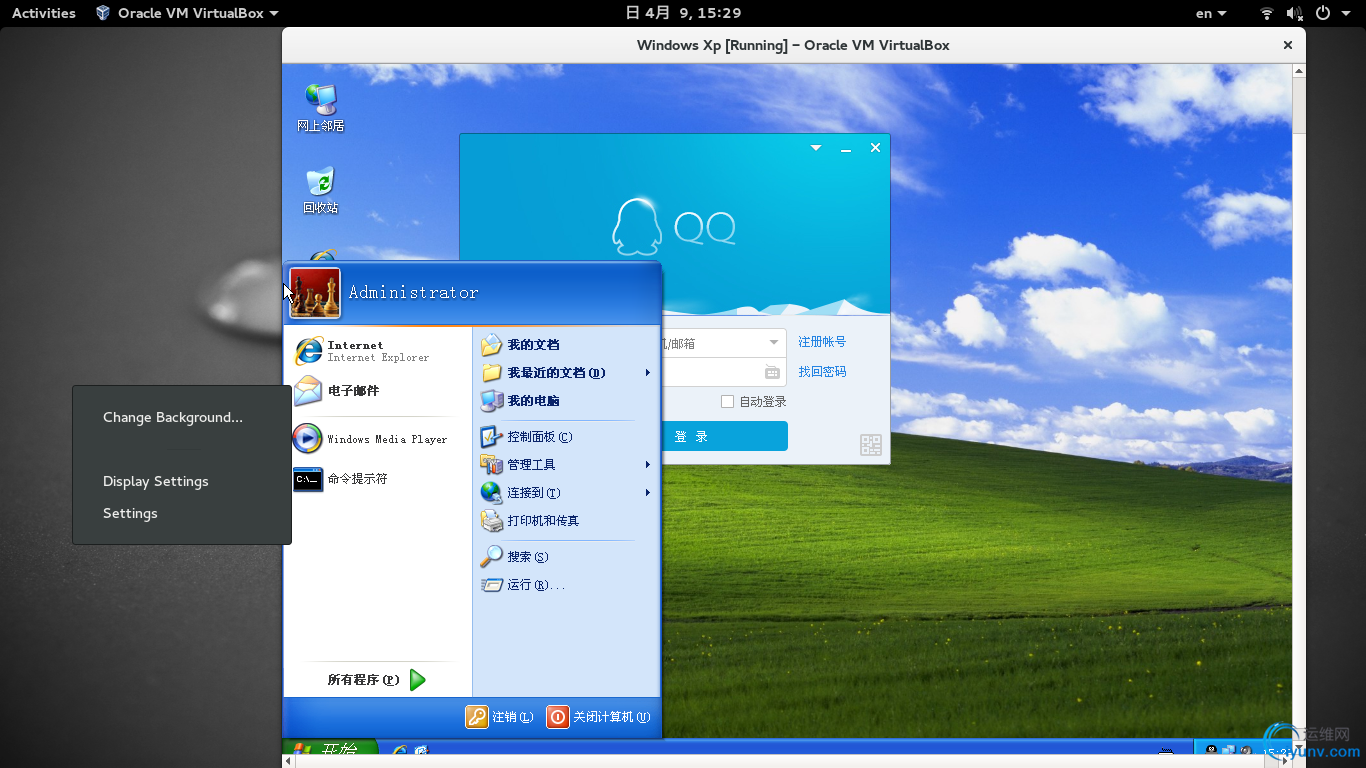This screenshot has height=768, width=1366.
Task: Open the QQ settings dropdown triangle
Action: click(816, 148)
